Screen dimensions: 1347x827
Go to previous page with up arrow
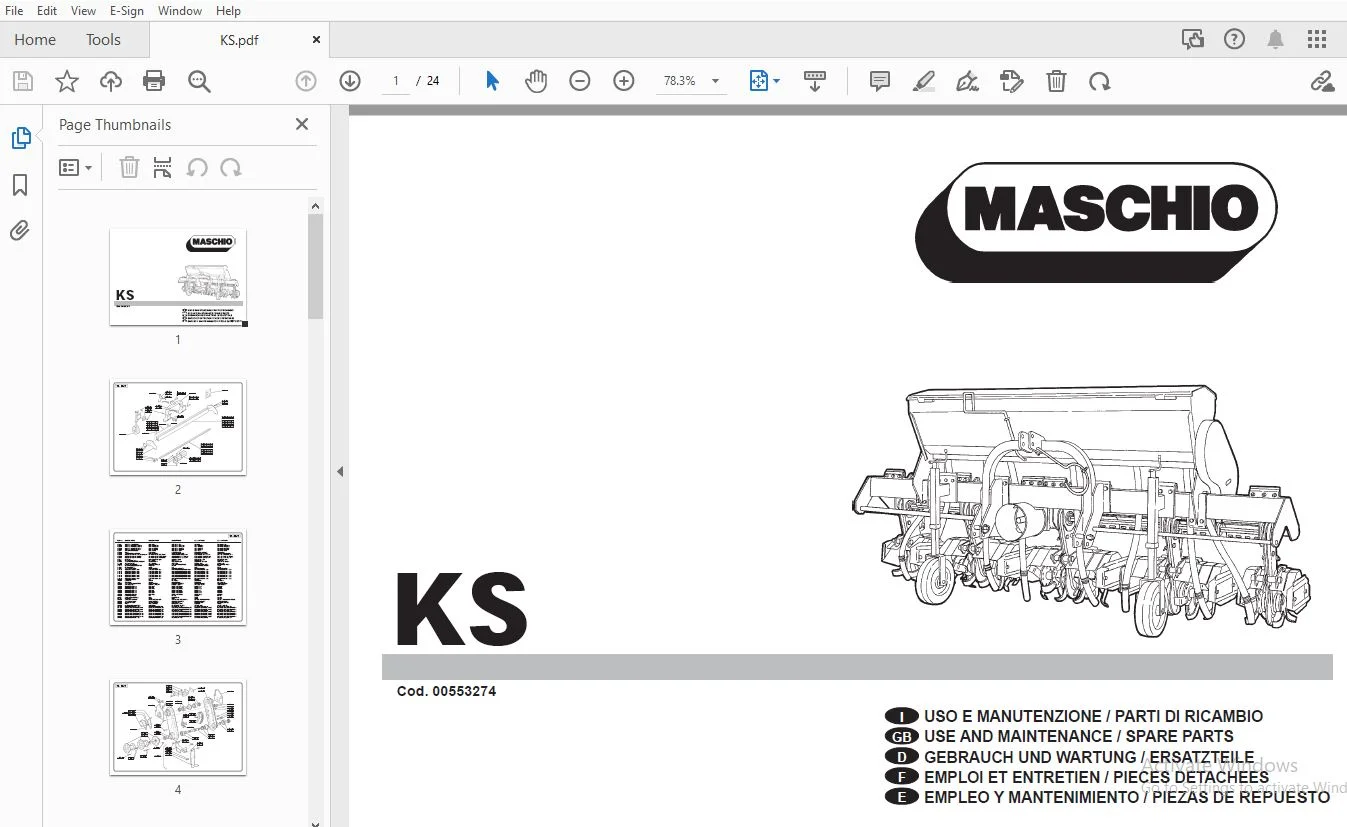(306, 81)
